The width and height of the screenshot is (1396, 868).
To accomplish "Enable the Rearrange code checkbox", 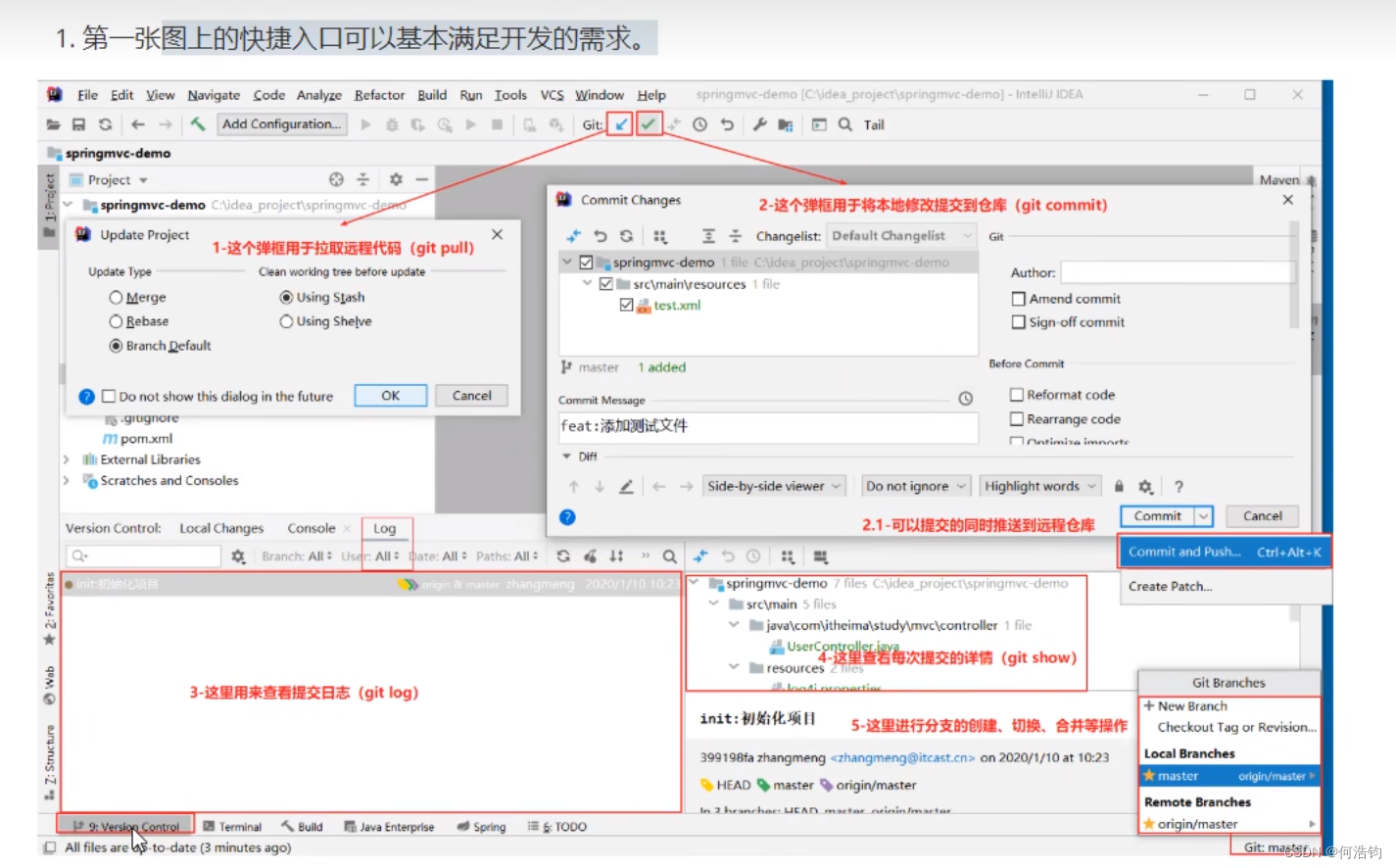I will pos(1017,419).
